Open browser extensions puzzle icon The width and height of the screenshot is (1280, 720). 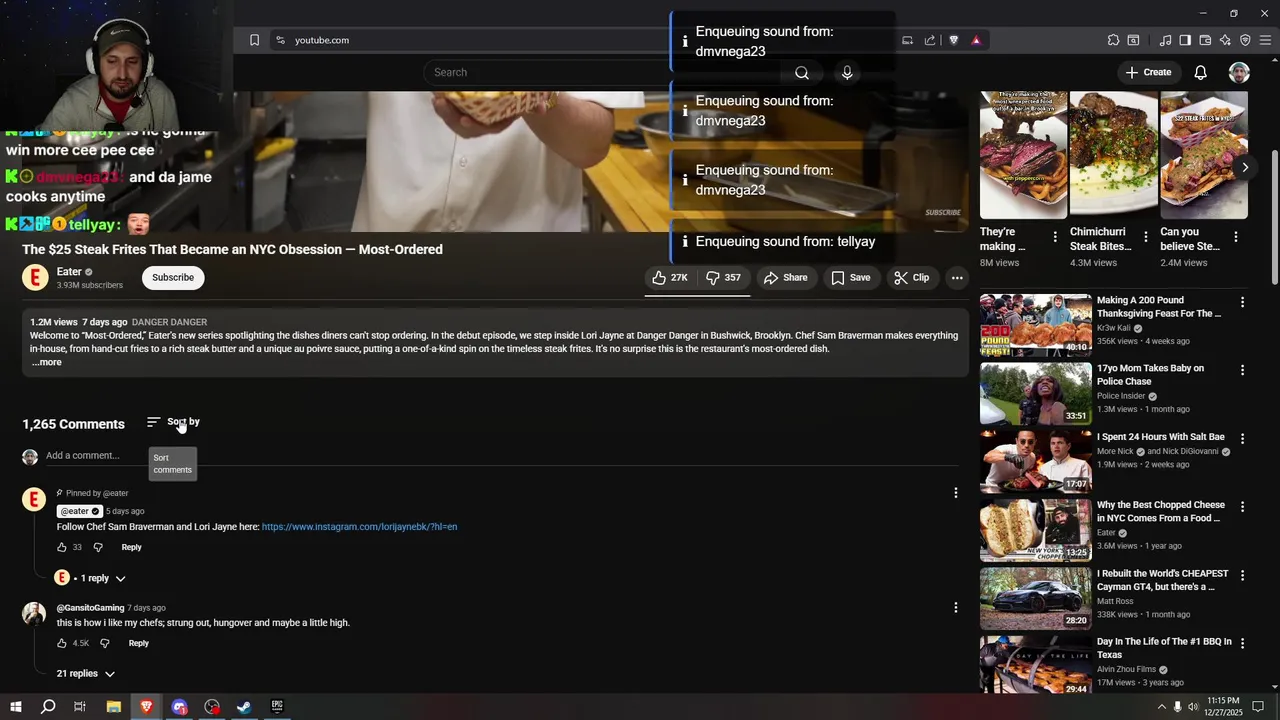click(x=1113, y=40)
